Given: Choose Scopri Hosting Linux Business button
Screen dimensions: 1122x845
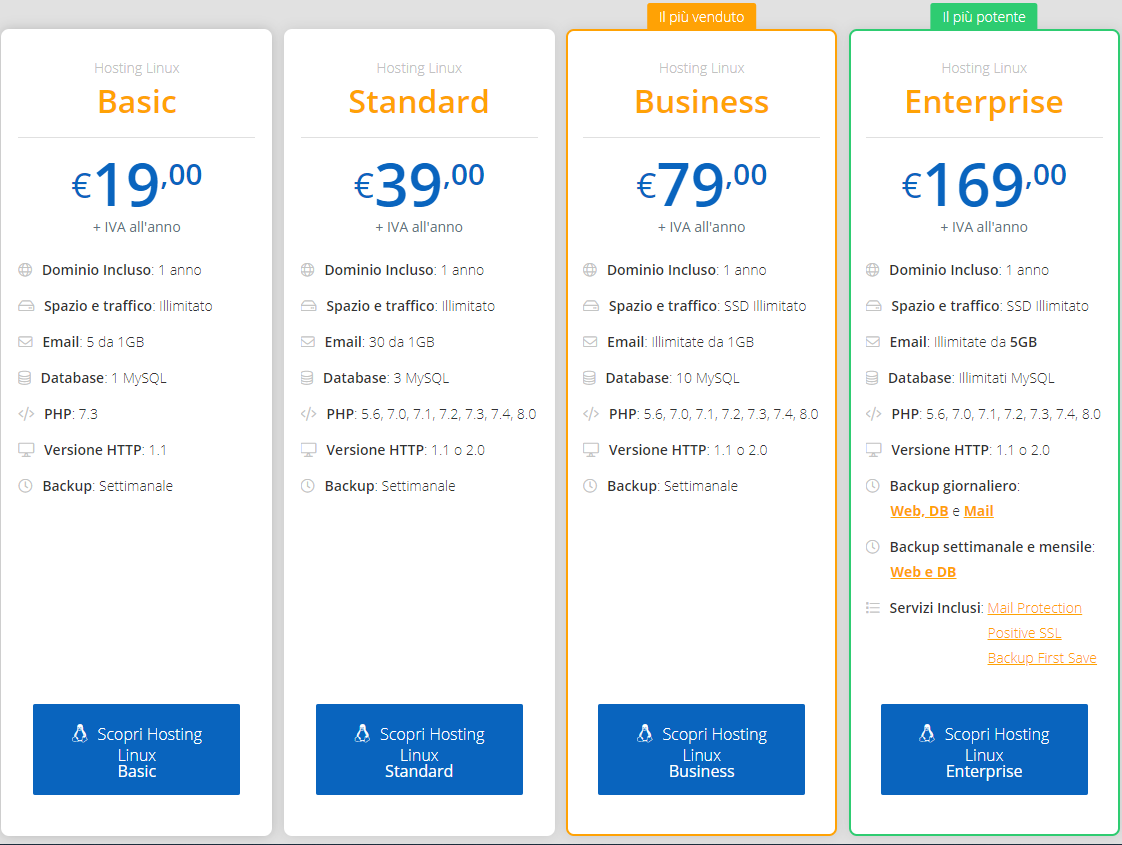Looking at the screenshot, I should click(x=701, y=750).
